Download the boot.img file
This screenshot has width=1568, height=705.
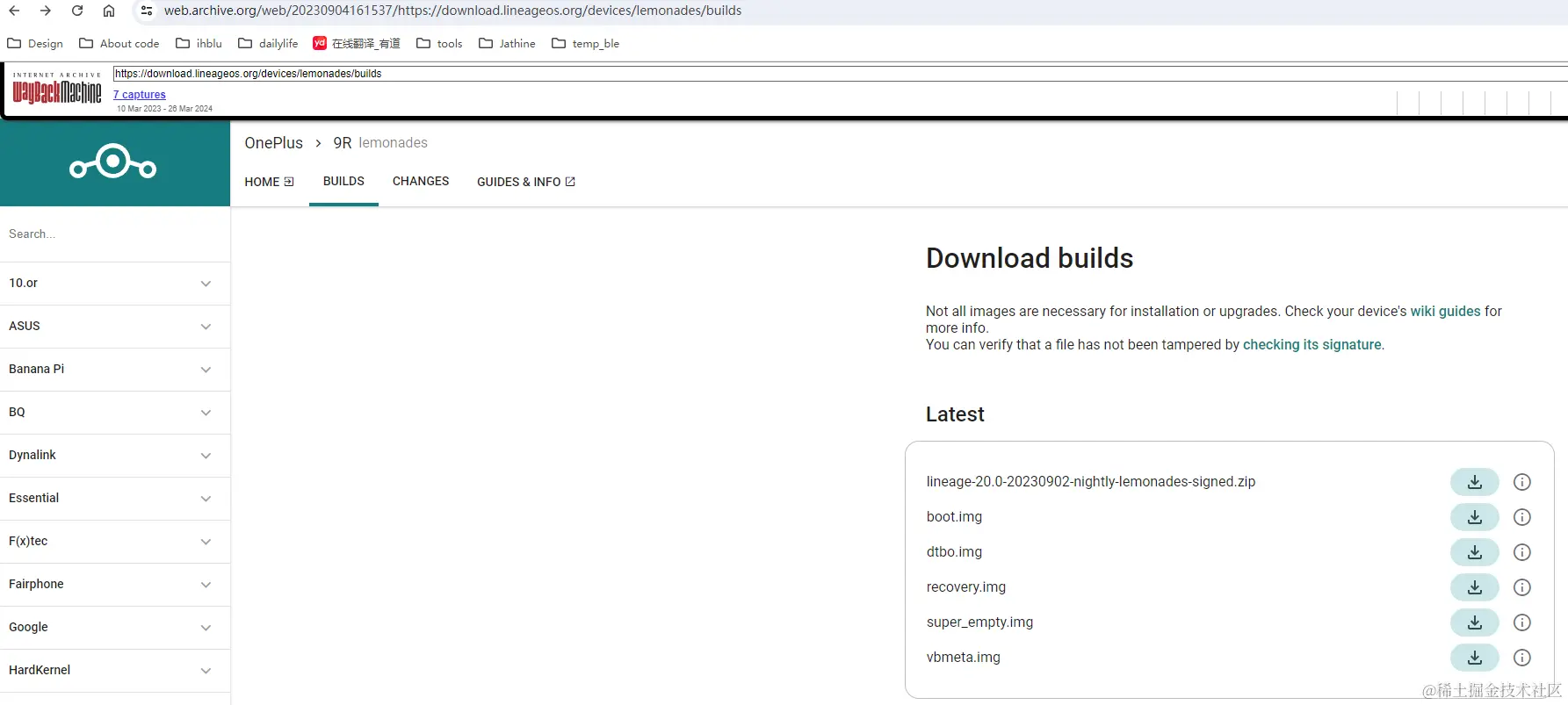click(x=1474, y=517)
